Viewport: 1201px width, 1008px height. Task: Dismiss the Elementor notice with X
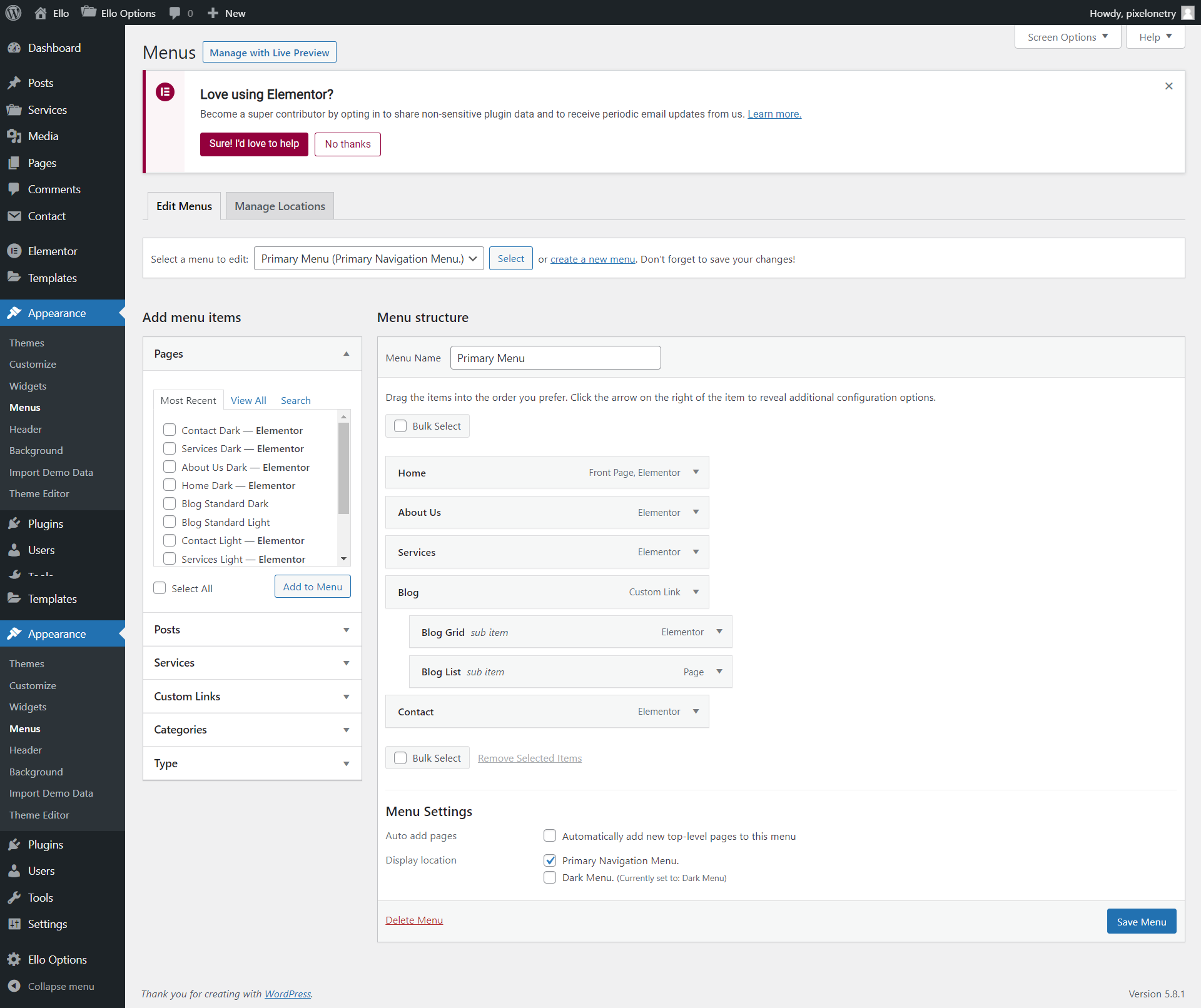click(1168, 86)
